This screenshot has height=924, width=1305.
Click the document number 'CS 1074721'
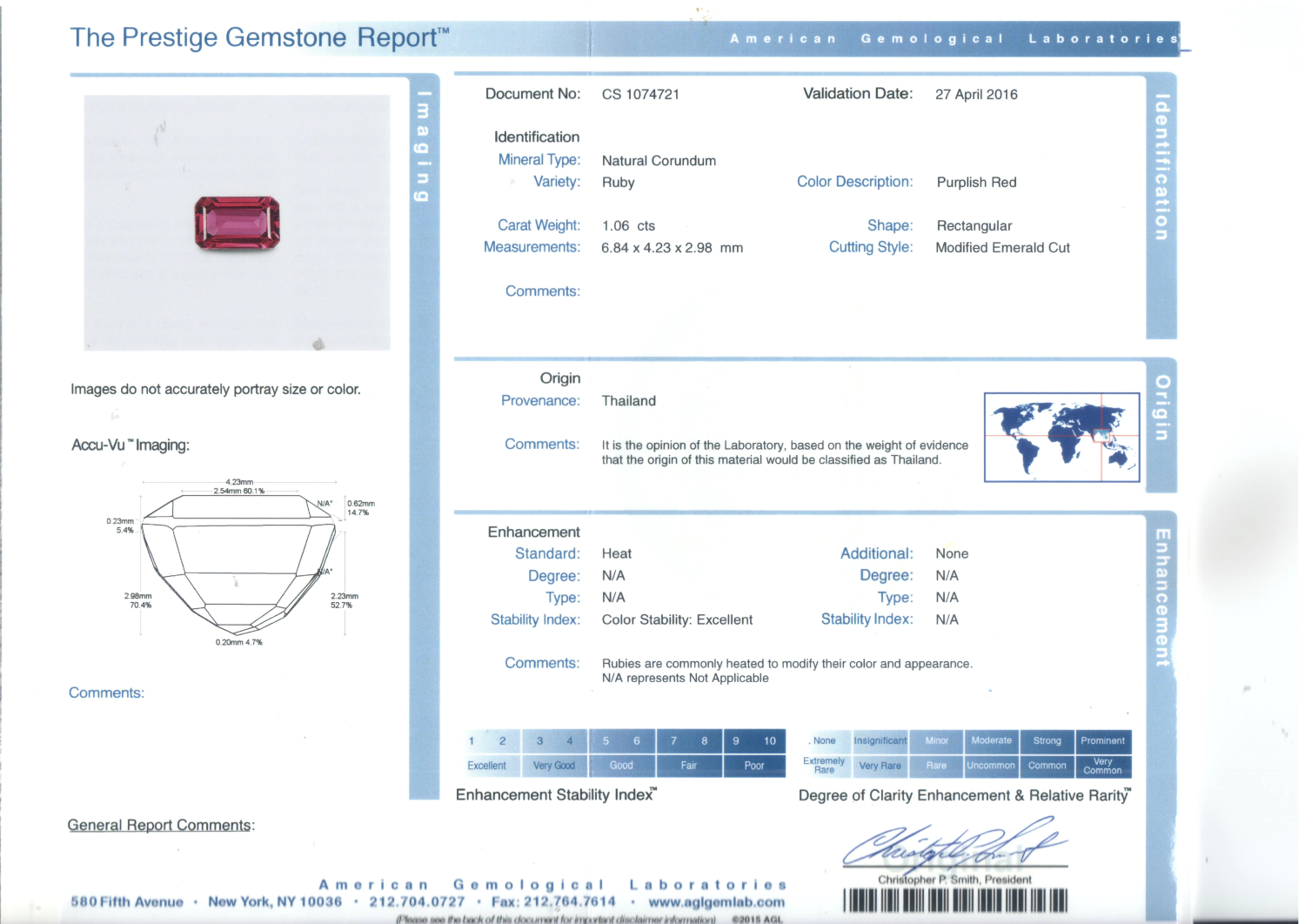640,95
